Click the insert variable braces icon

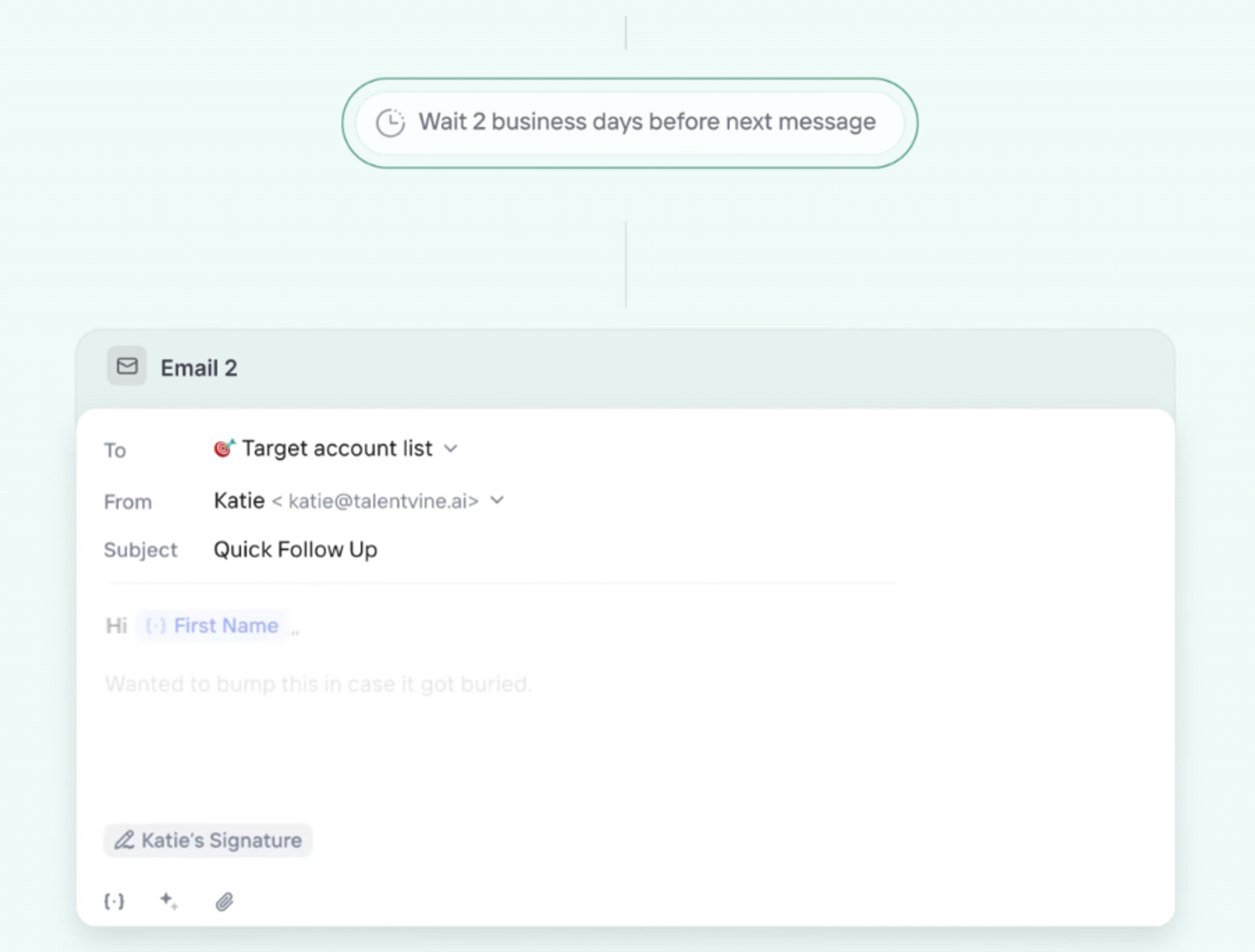114,901
